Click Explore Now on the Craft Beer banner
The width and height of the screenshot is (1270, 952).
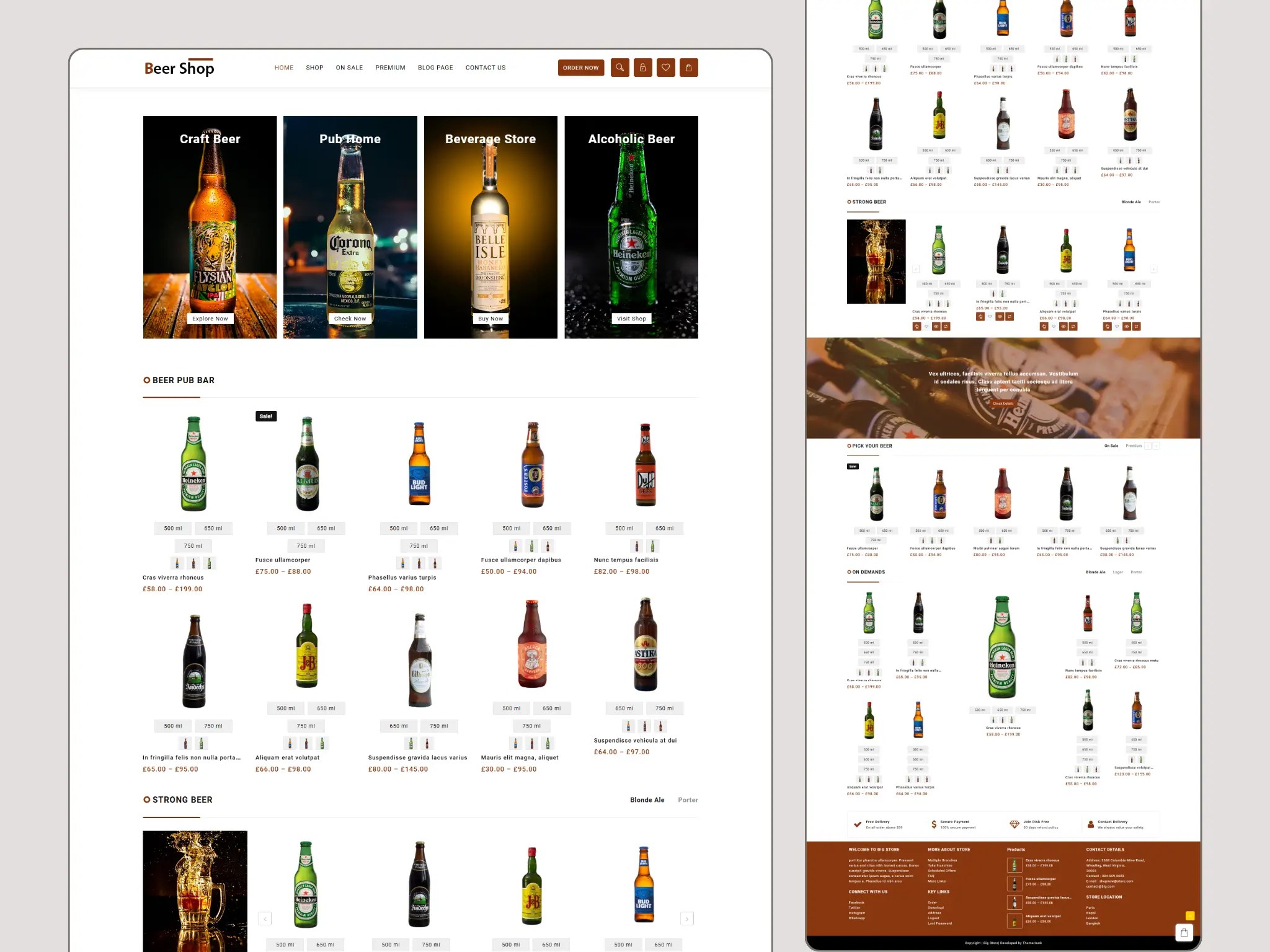[210, 318]
